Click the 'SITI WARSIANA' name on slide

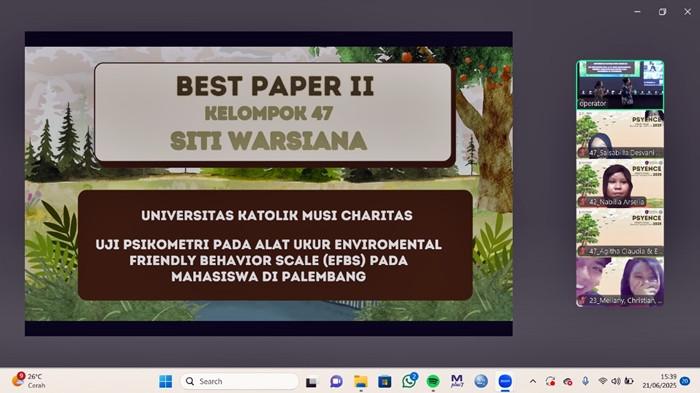click(x=268, y=141)
